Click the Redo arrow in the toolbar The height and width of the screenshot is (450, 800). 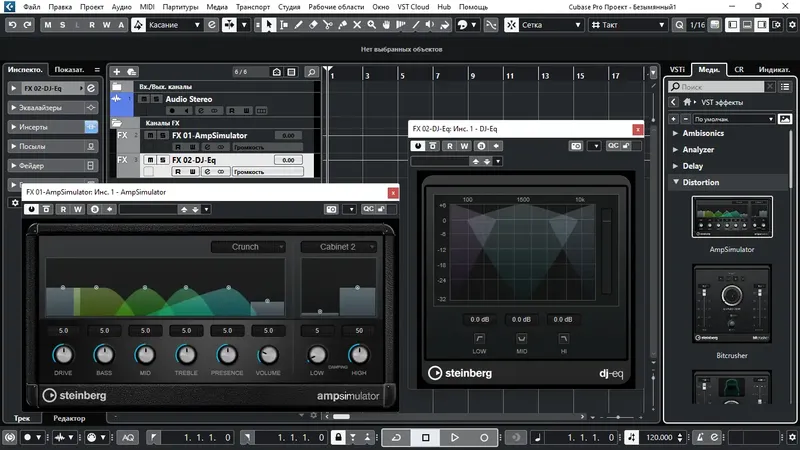[28, 24]
